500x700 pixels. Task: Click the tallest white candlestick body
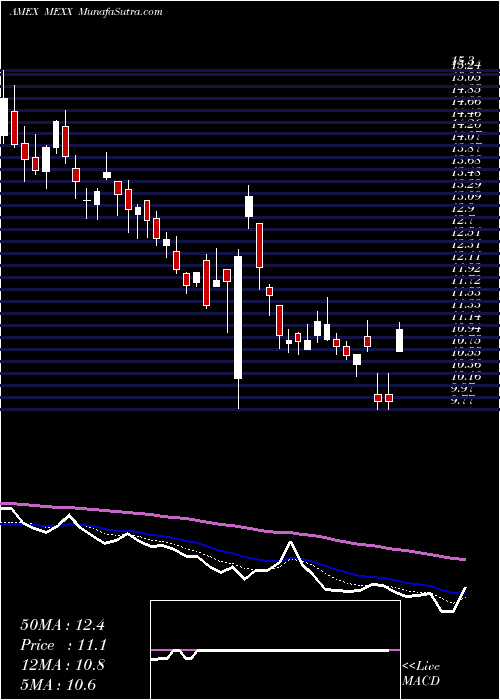(x=238, y=317)
